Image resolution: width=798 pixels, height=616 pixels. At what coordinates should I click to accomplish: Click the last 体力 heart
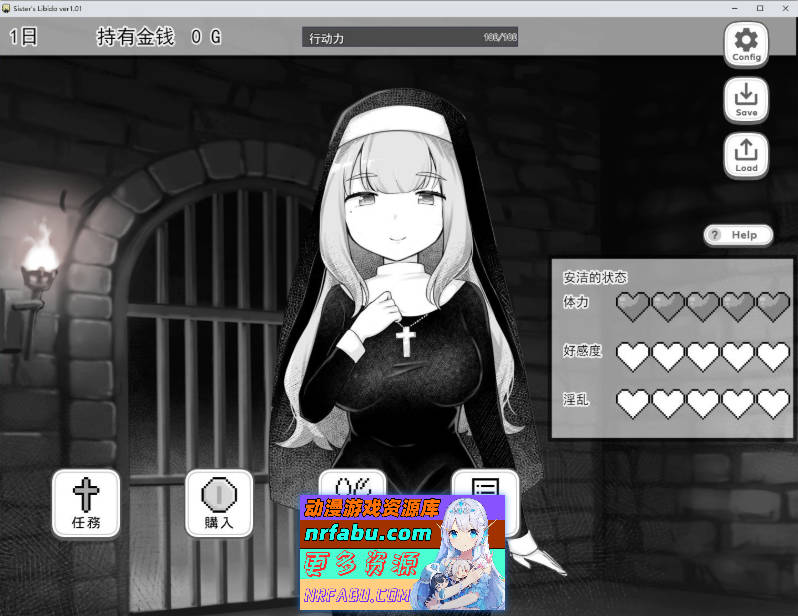773,306
